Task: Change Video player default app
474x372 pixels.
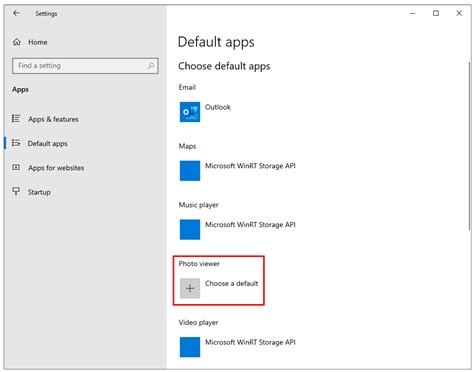Action: 238,347
